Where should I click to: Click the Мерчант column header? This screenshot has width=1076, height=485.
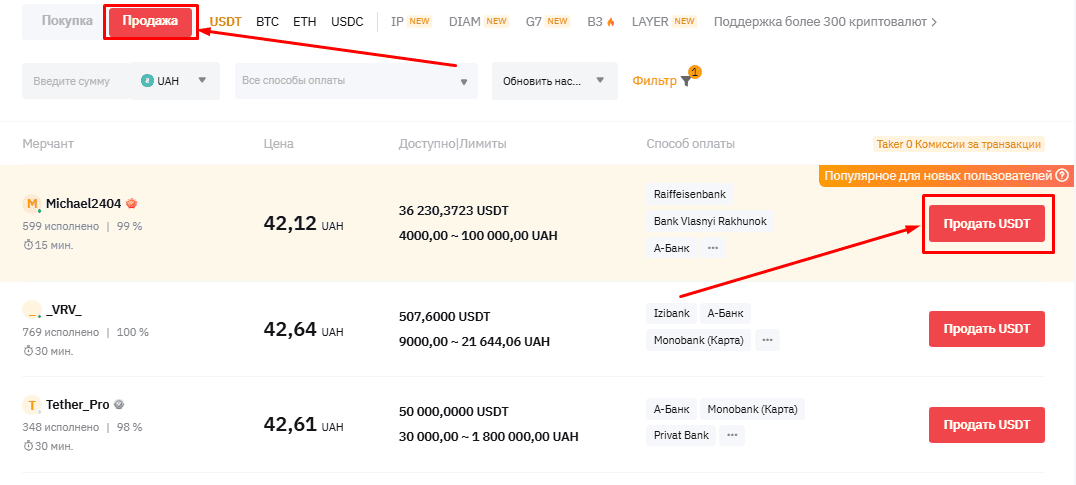(48, 144)
